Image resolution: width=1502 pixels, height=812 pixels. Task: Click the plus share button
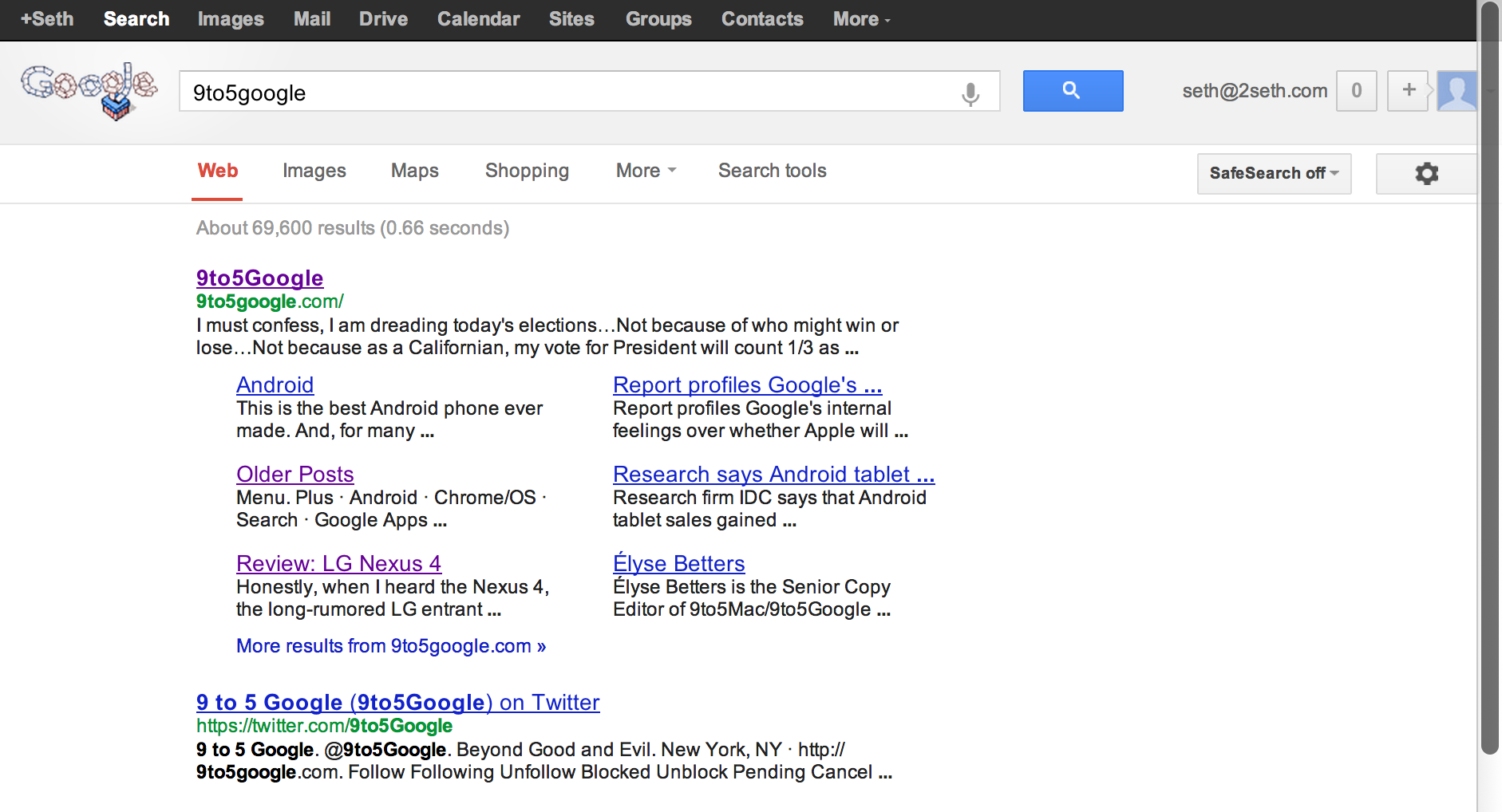(1409, 91)
